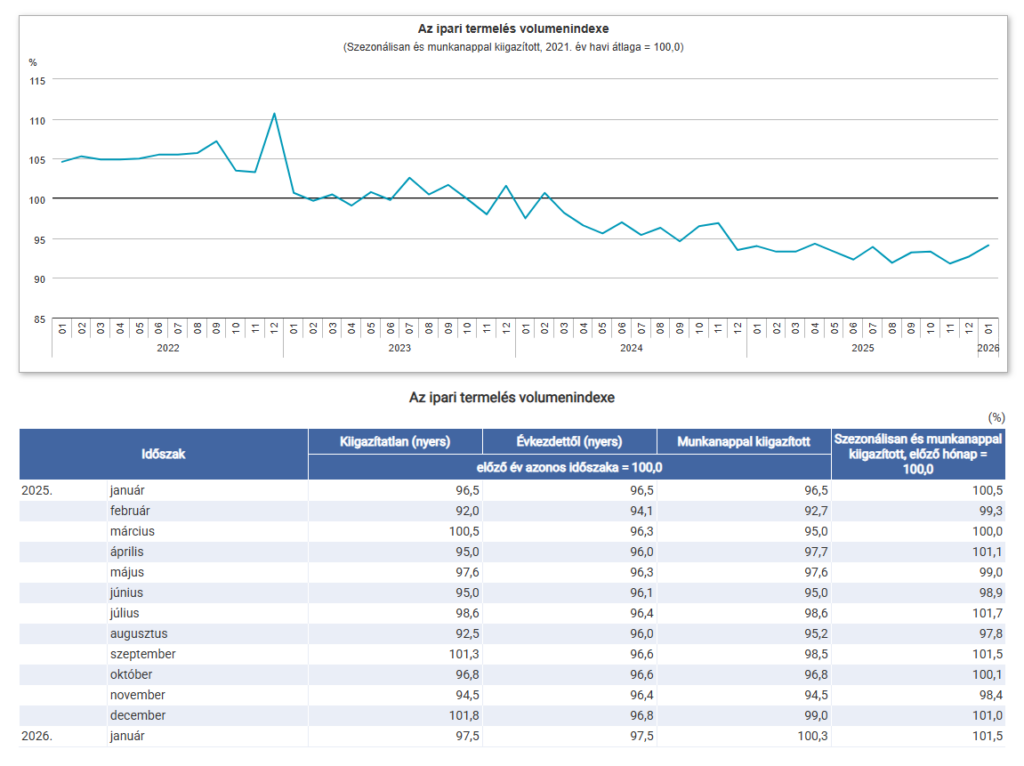Select the március row label

tap(132, 531)
